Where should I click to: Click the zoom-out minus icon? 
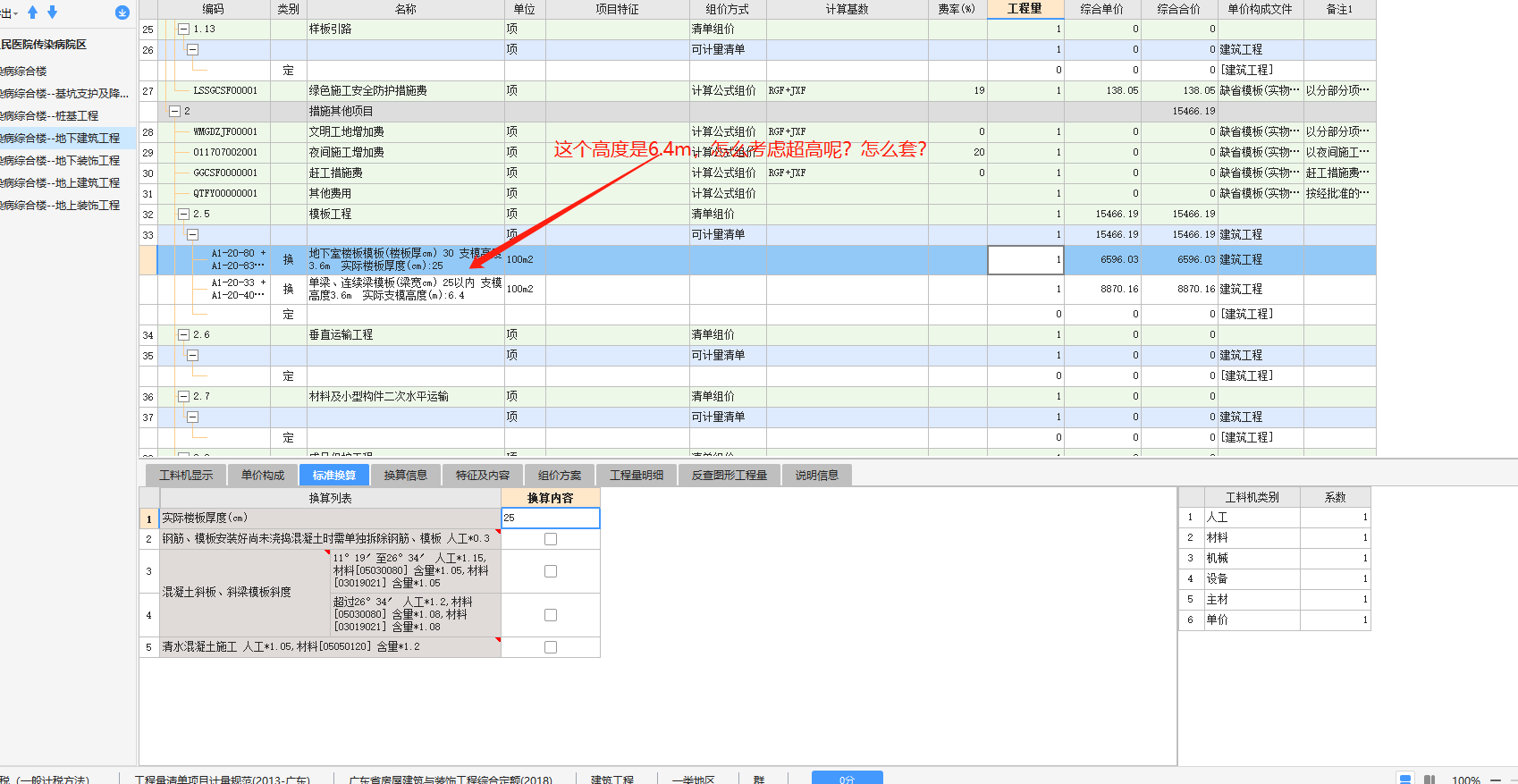[x=1496, y=780]
